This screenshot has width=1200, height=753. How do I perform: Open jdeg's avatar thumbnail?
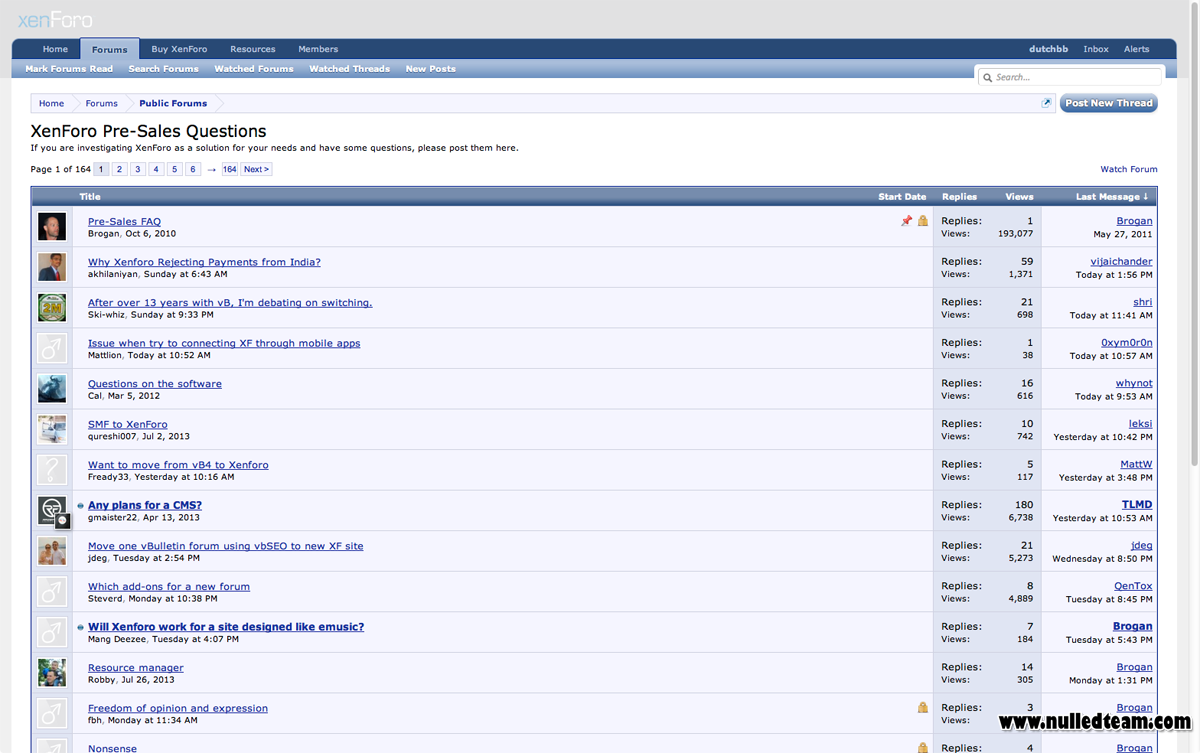[52, 551]
